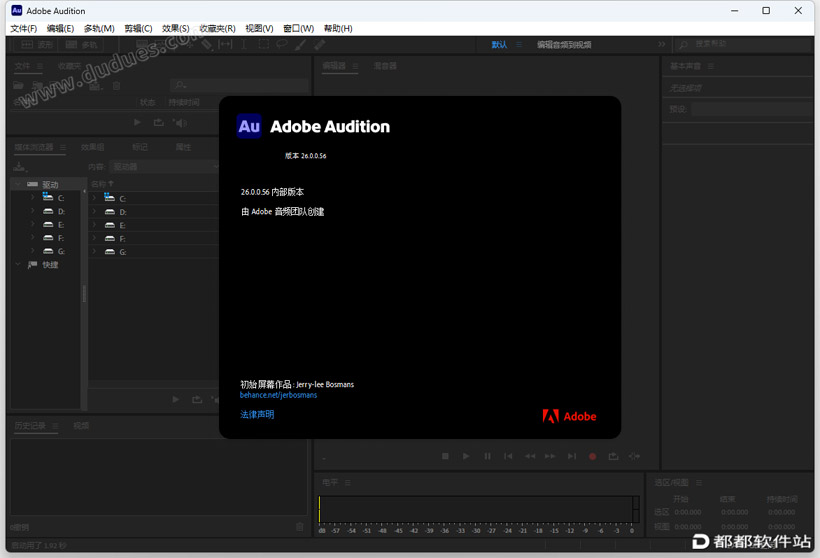Clear history with the trash icon
The image size is (820, 558).
pos(300,527)
